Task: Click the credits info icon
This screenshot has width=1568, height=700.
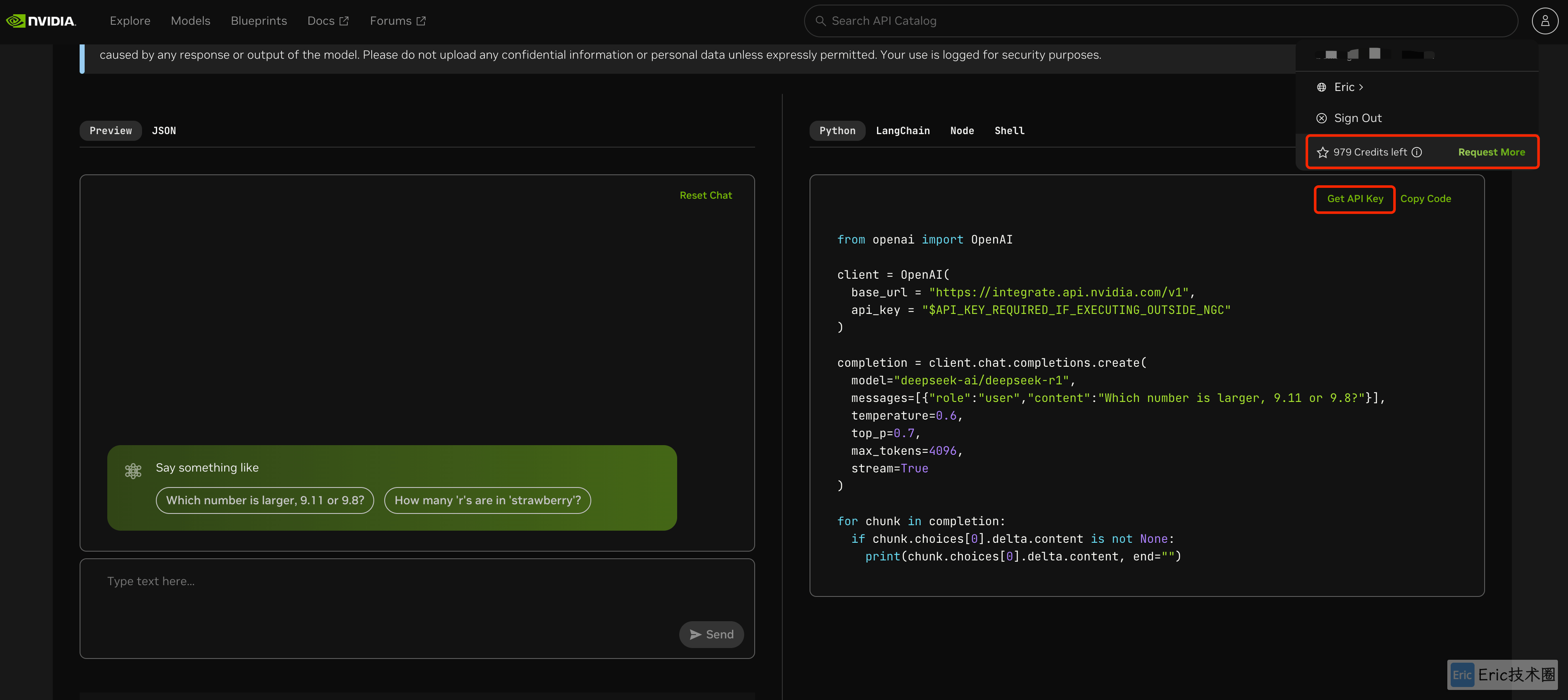Action: (x=1416, y=152)
